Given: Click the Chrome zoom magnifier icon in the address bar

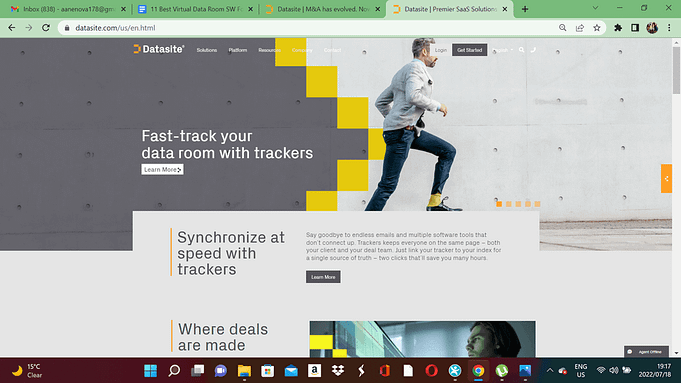Looking at the screenshot, I should pyautogui.click(x=562, y=28).
